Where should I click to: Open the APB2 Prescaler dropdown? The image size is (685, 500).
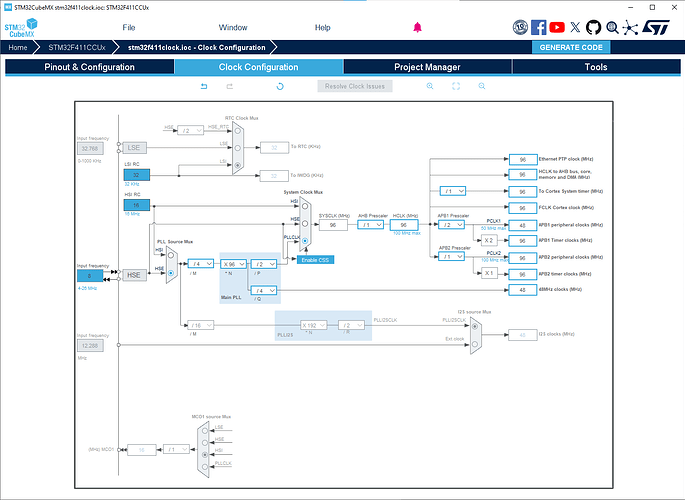451,256
